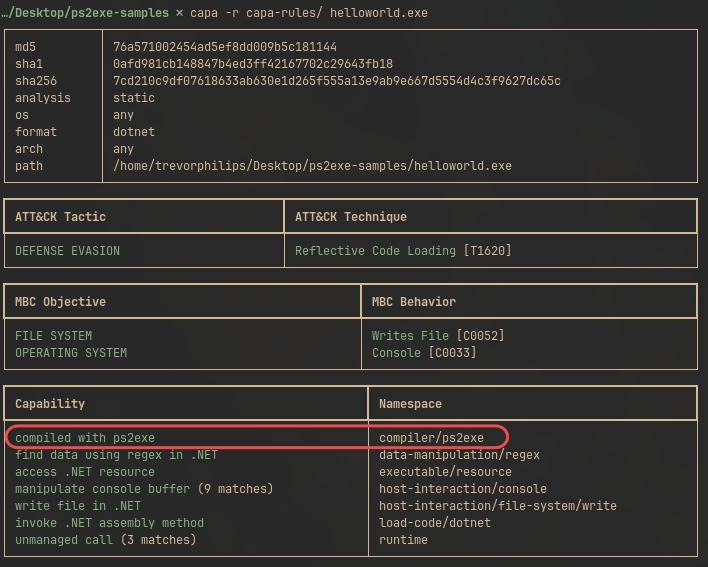Select the 'dotnet' format value

pyautogui.click(x=134, y=132)
